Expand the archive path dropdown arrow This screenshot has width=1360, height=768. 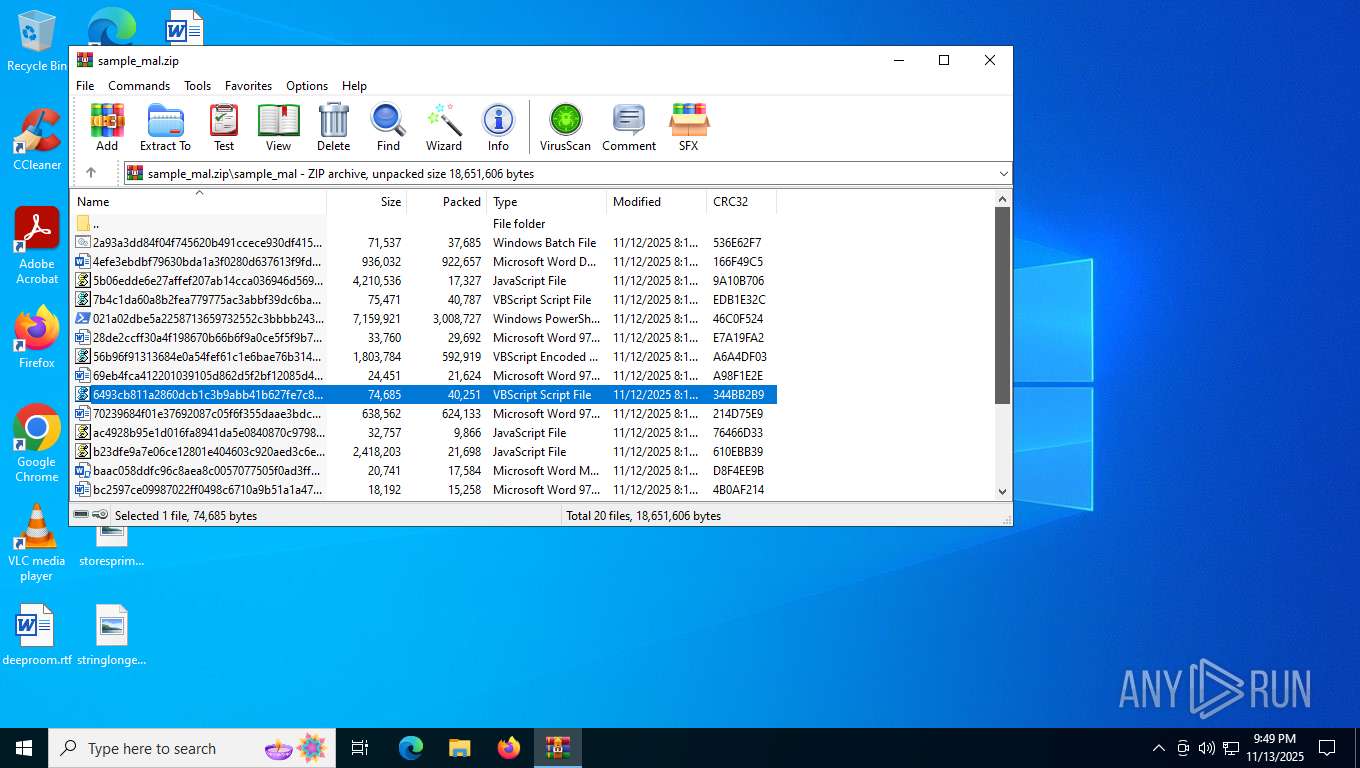[x=1003, y=174]
